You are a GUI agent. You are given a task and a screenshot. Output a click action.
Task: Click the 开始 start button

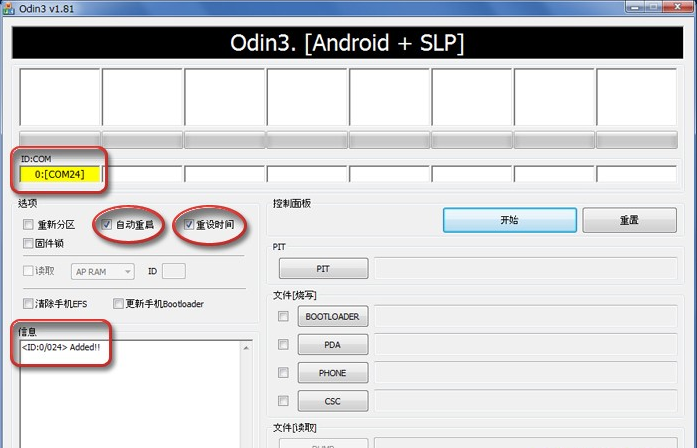pyautogui.click(x=510, y=220)
